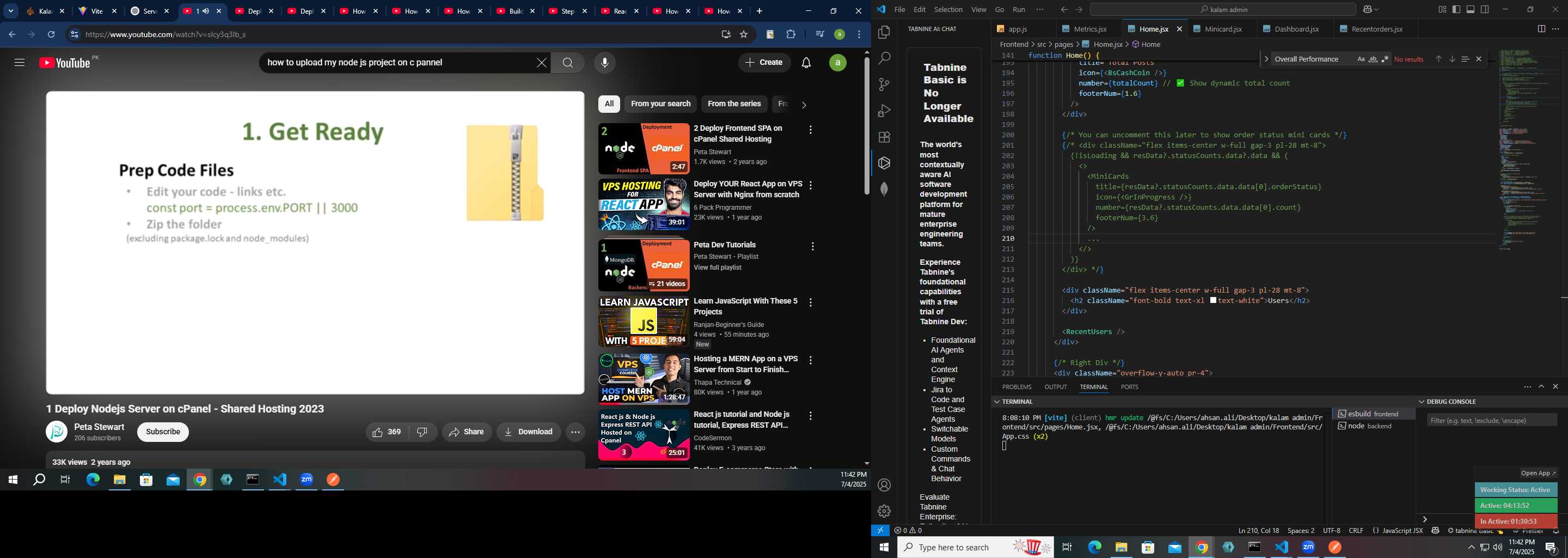
Task: Select the Tabnine icon in the activity bar
Action: [884, 162]
